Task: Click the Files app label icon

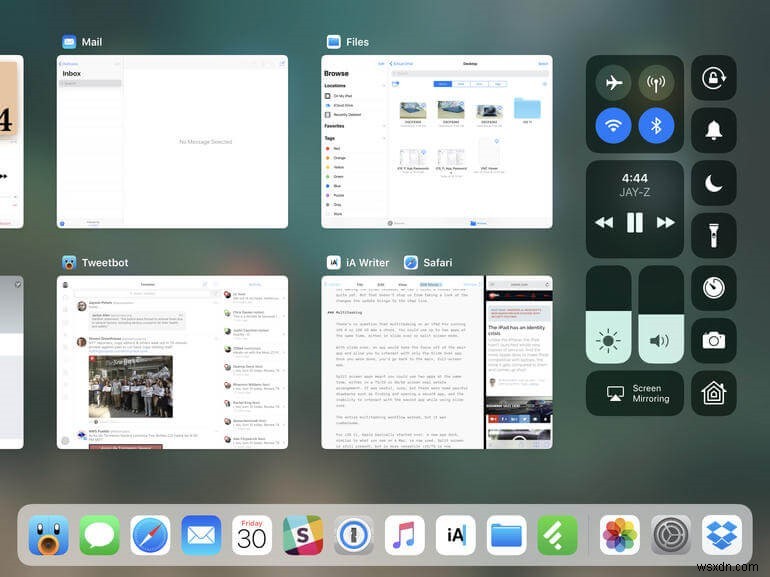Action: 333,42
